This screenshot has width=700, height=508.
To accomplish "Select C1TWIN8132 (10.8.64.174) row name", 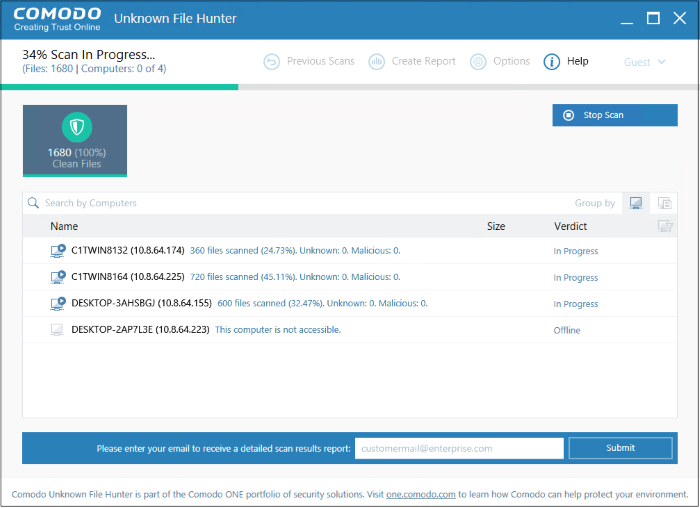I will click(x=128, y=250).
